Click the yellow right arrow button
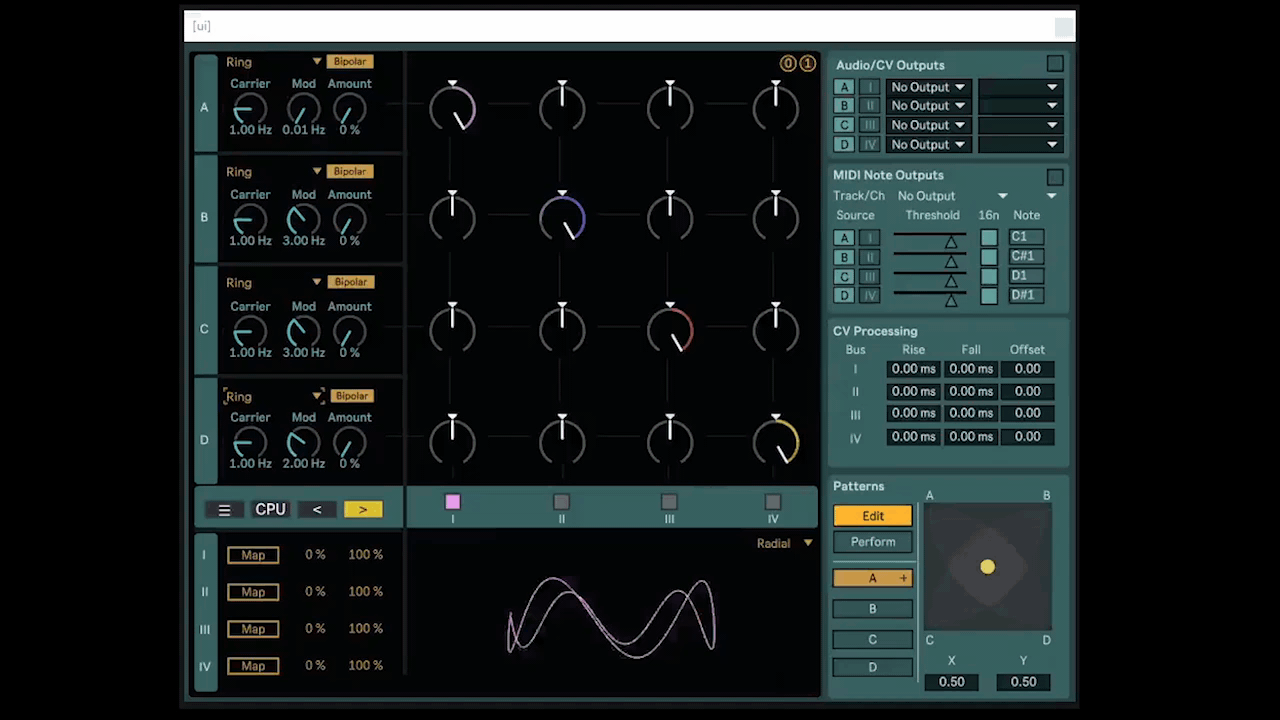The height and width of the screenshot is (720, 1280). [x=363, y=510]
